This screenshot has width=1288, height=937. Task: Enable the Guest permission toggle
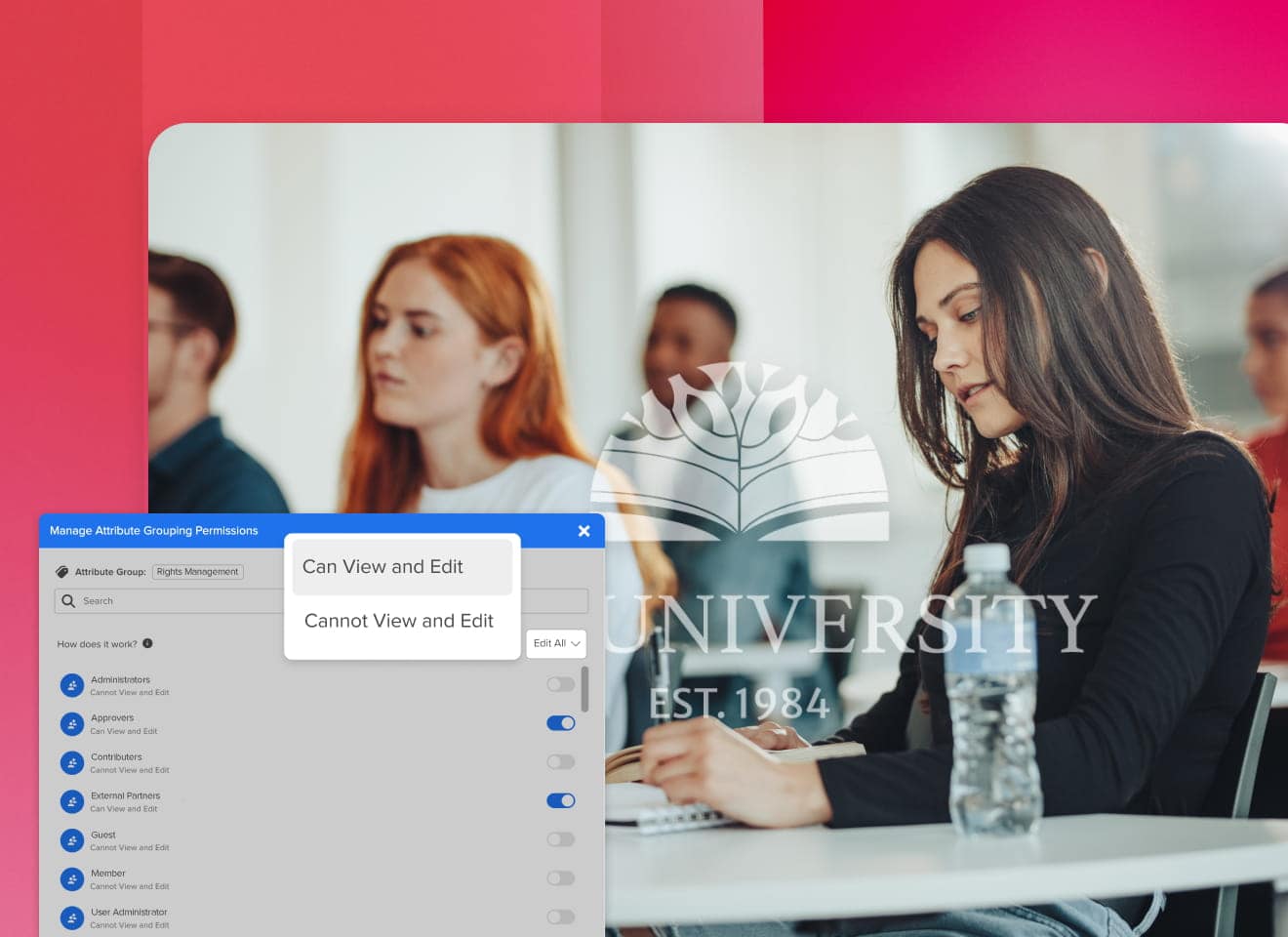click(x=560, y=839)
